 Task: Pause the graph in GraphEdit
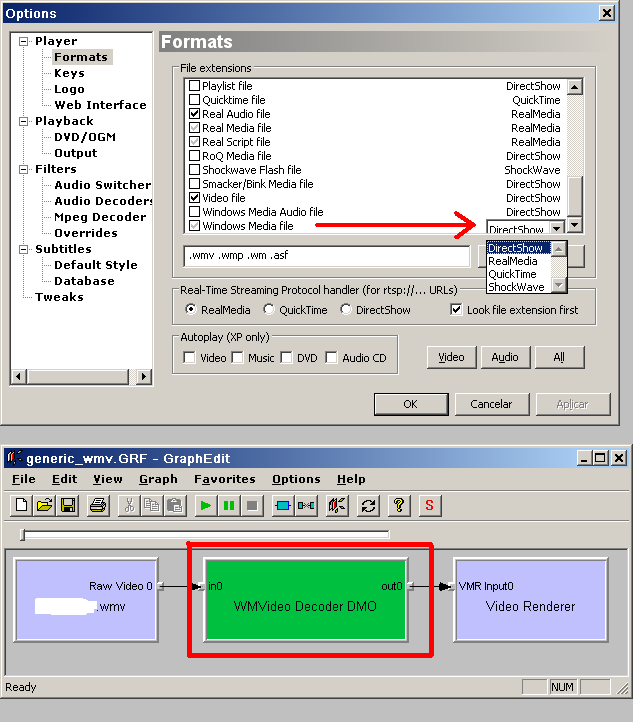coord(228,506)
